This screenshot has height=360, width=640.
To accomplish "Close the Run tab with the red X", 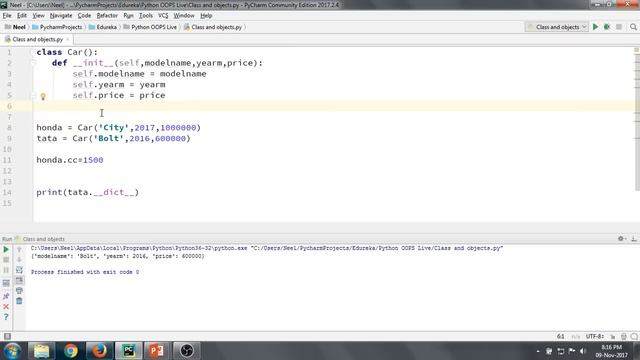I will coord(6,306).
